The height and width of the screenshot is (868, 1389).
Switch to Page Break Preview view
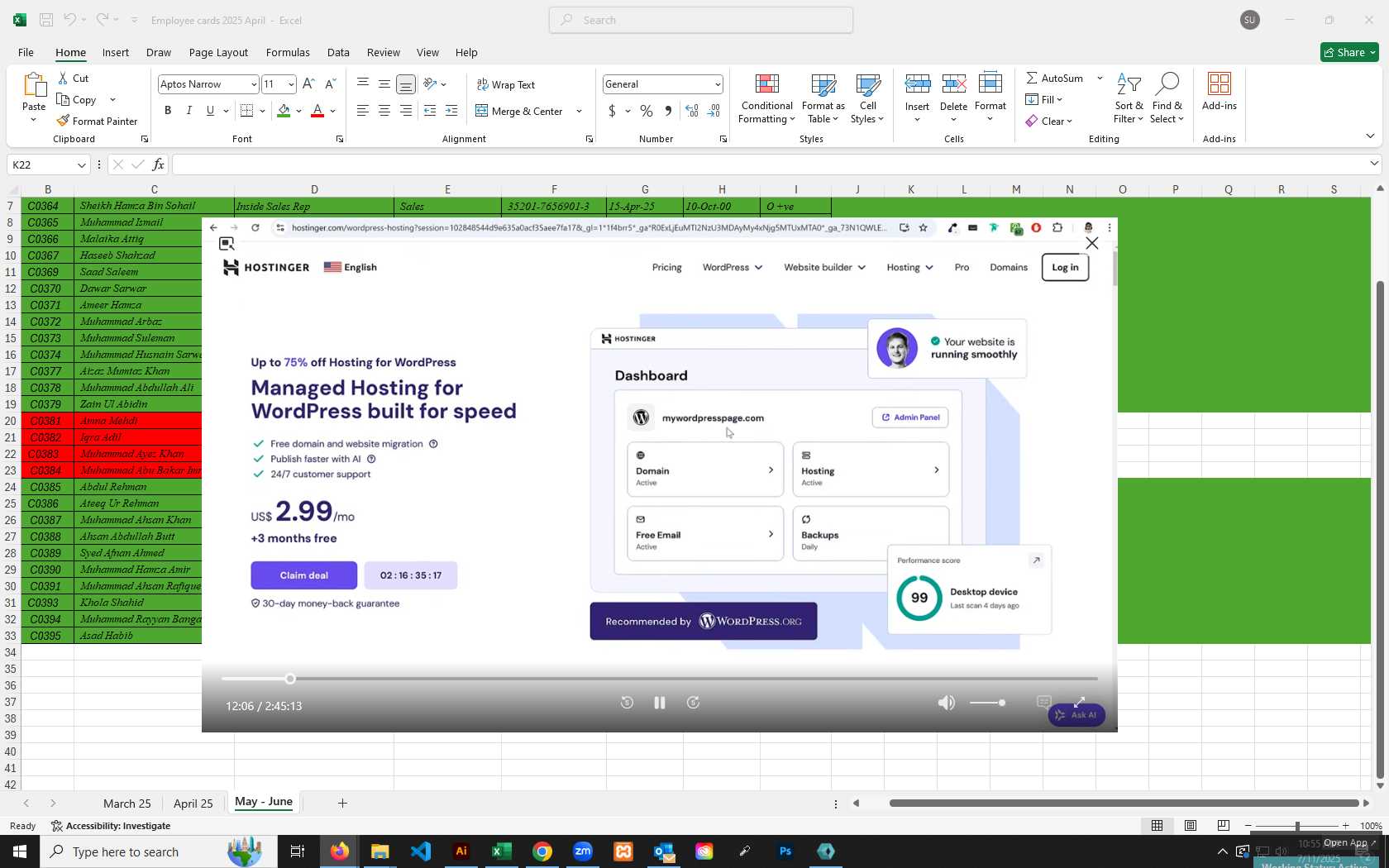pos(1224,825)
